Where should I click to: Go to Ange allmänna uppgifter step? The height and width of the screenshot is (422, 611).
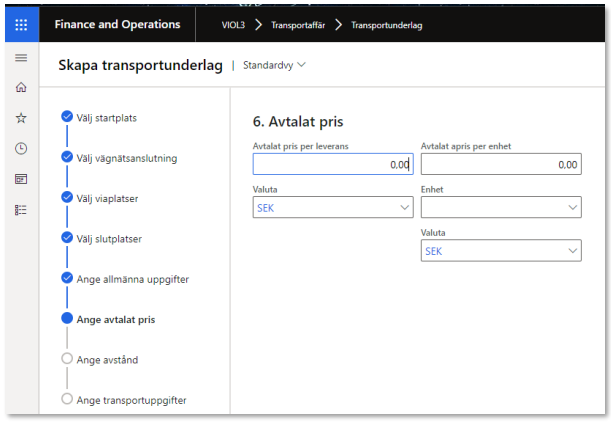coord(130,278)
